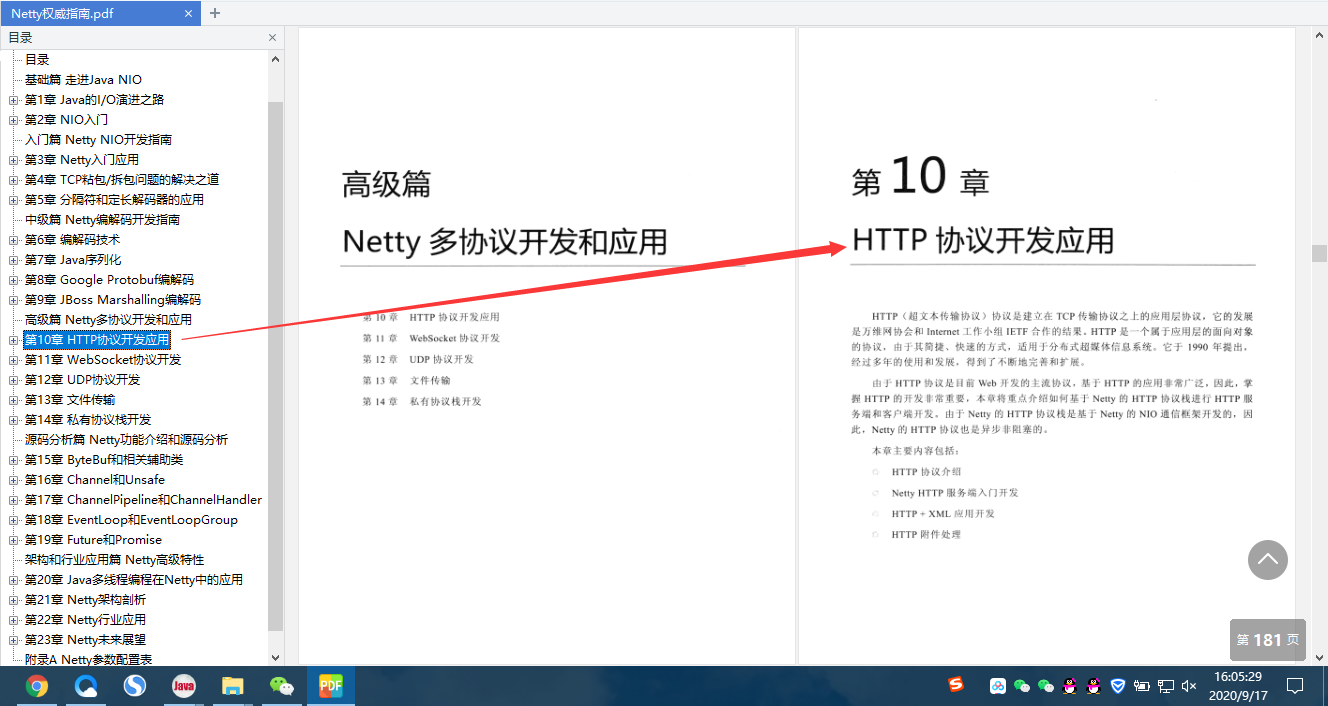Expand the 第23章 Netty未来展望 node

point(14,640)
